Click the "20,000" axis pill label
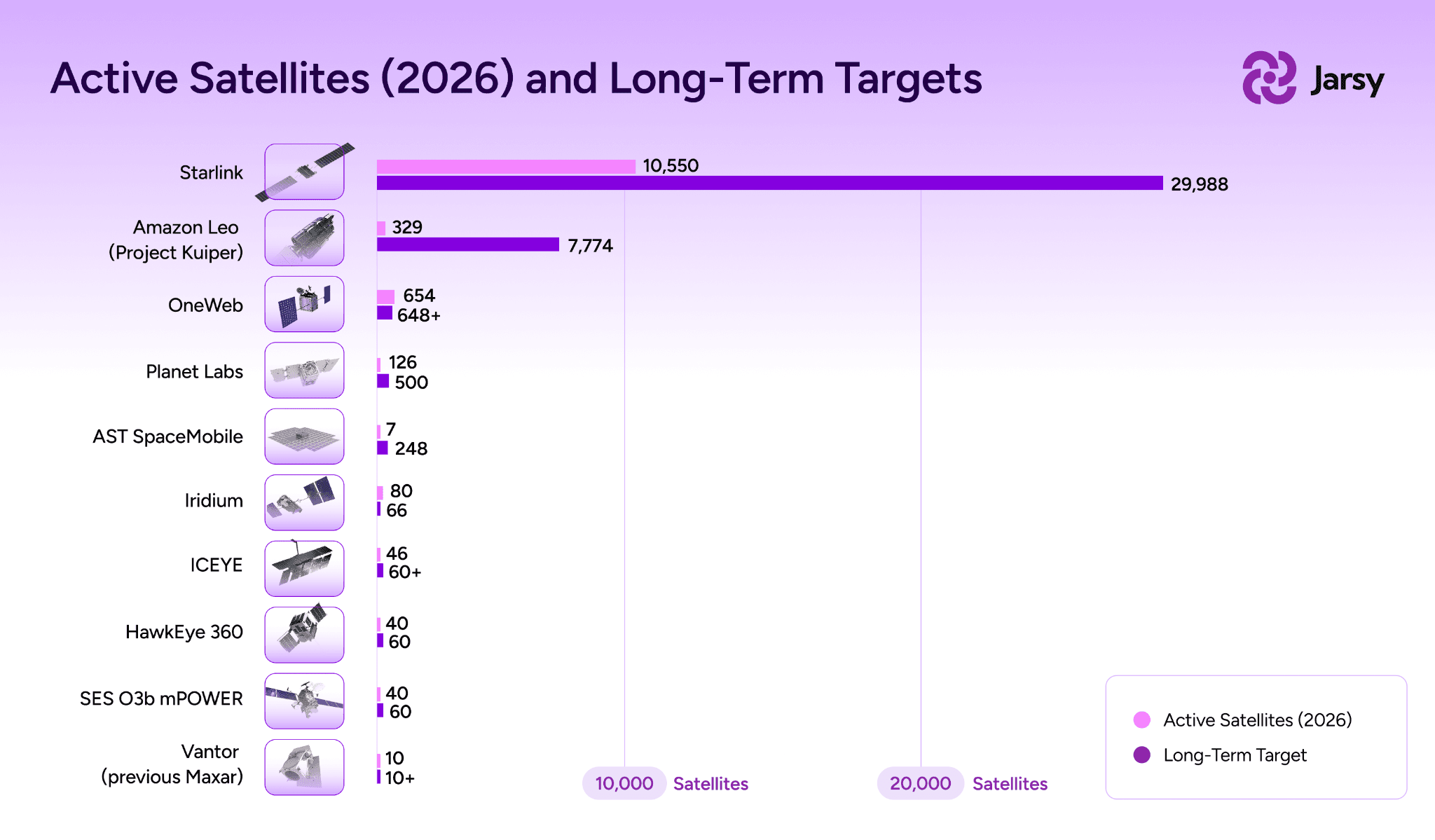 coord(921,783)
